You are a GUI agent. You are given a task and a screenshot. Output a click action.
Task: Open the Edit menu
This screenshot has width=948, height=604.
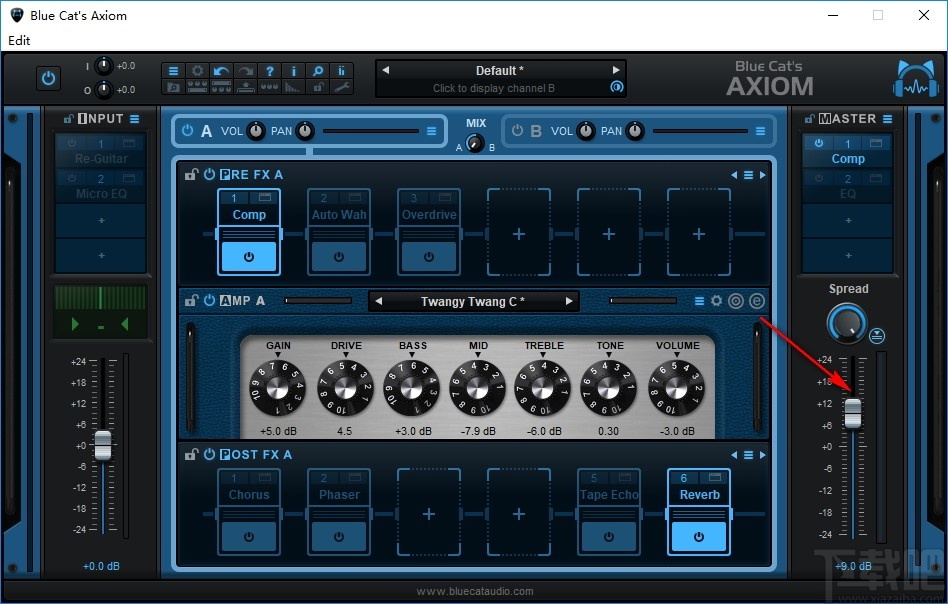coord(19,41)
